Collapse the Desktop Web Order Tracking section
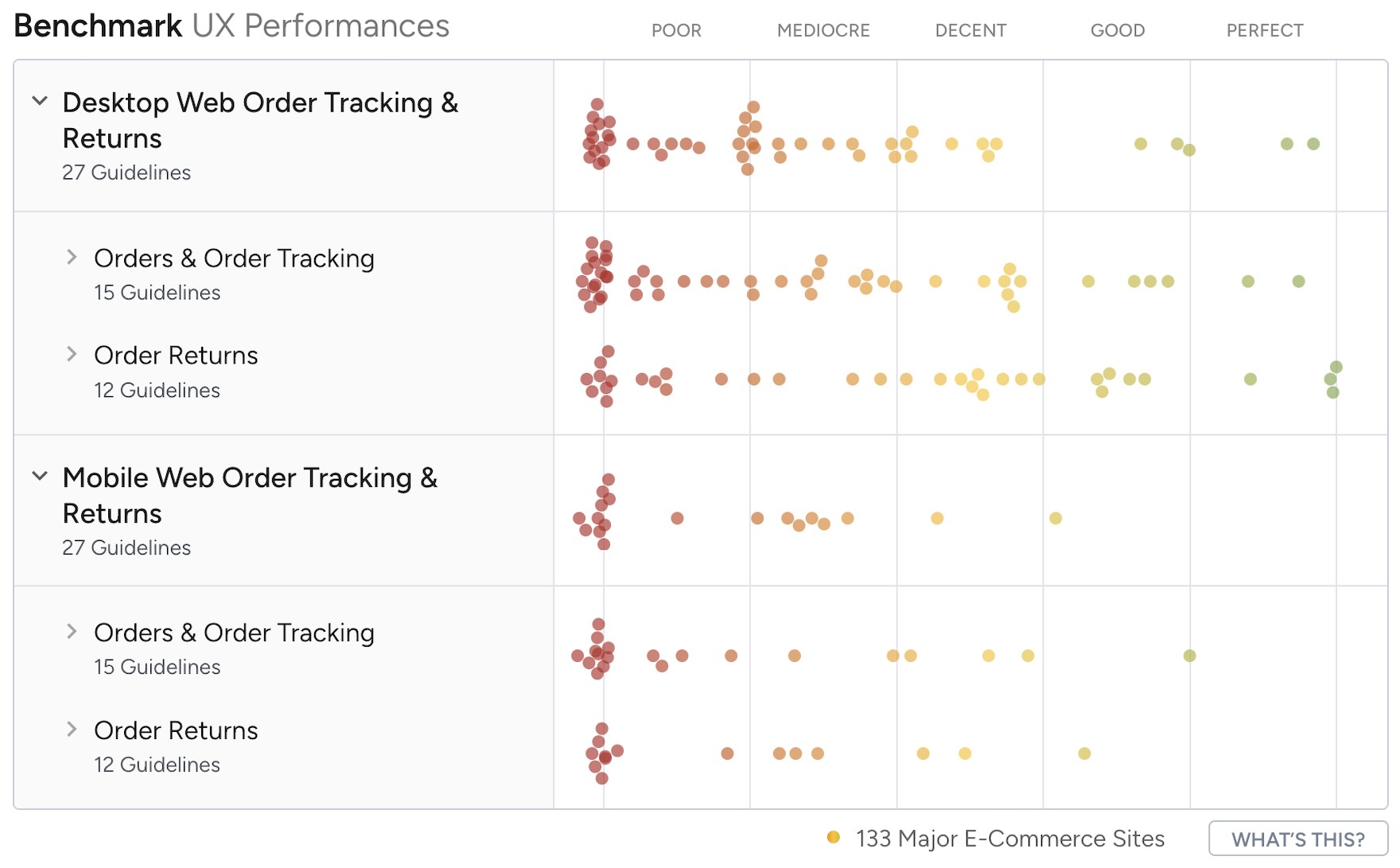1400x868 pixels. pos(39,100)
